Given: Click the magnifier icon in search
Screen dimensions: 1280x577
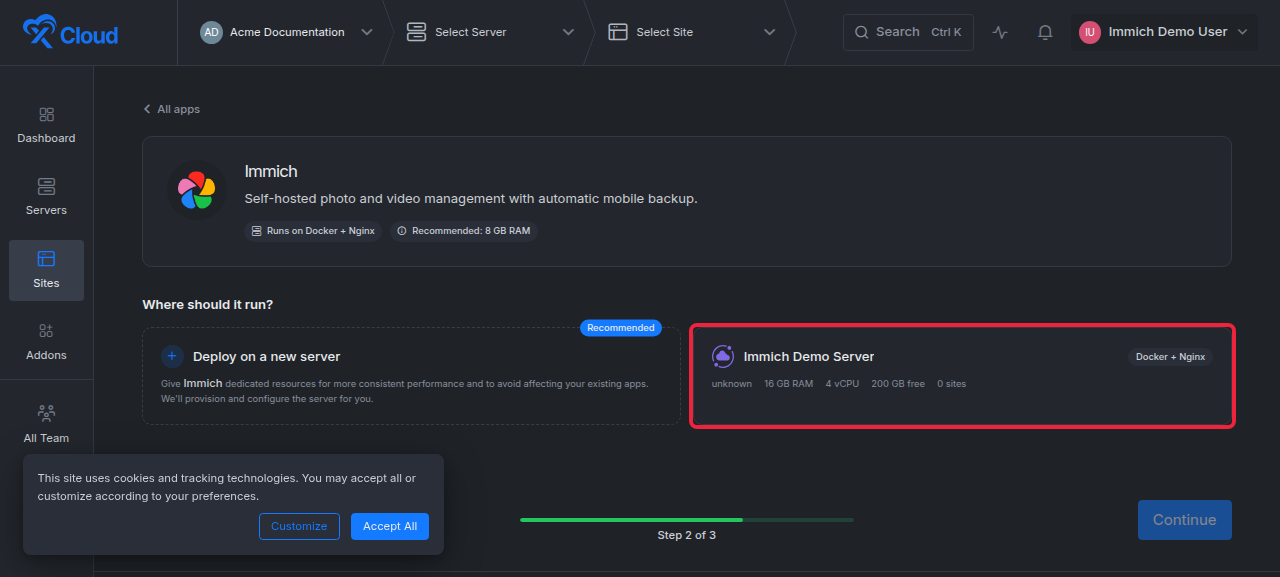Looking at the screenshot, I should (861, 32).
